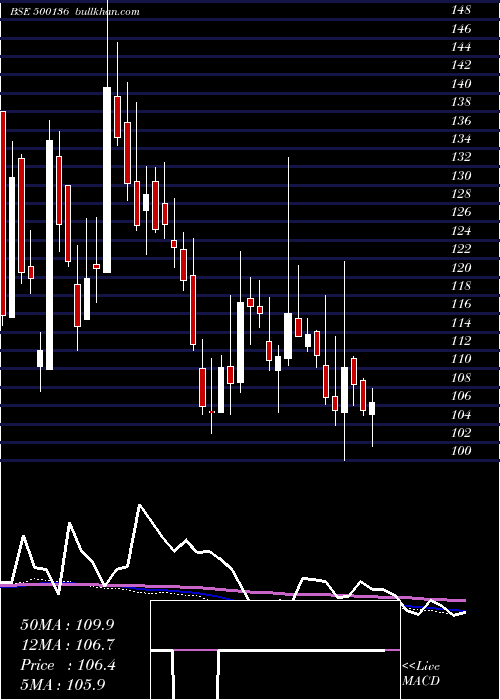Click the '12MA : 106.7' readout
This screenshot has height=700, width=500.
[67, 645]
